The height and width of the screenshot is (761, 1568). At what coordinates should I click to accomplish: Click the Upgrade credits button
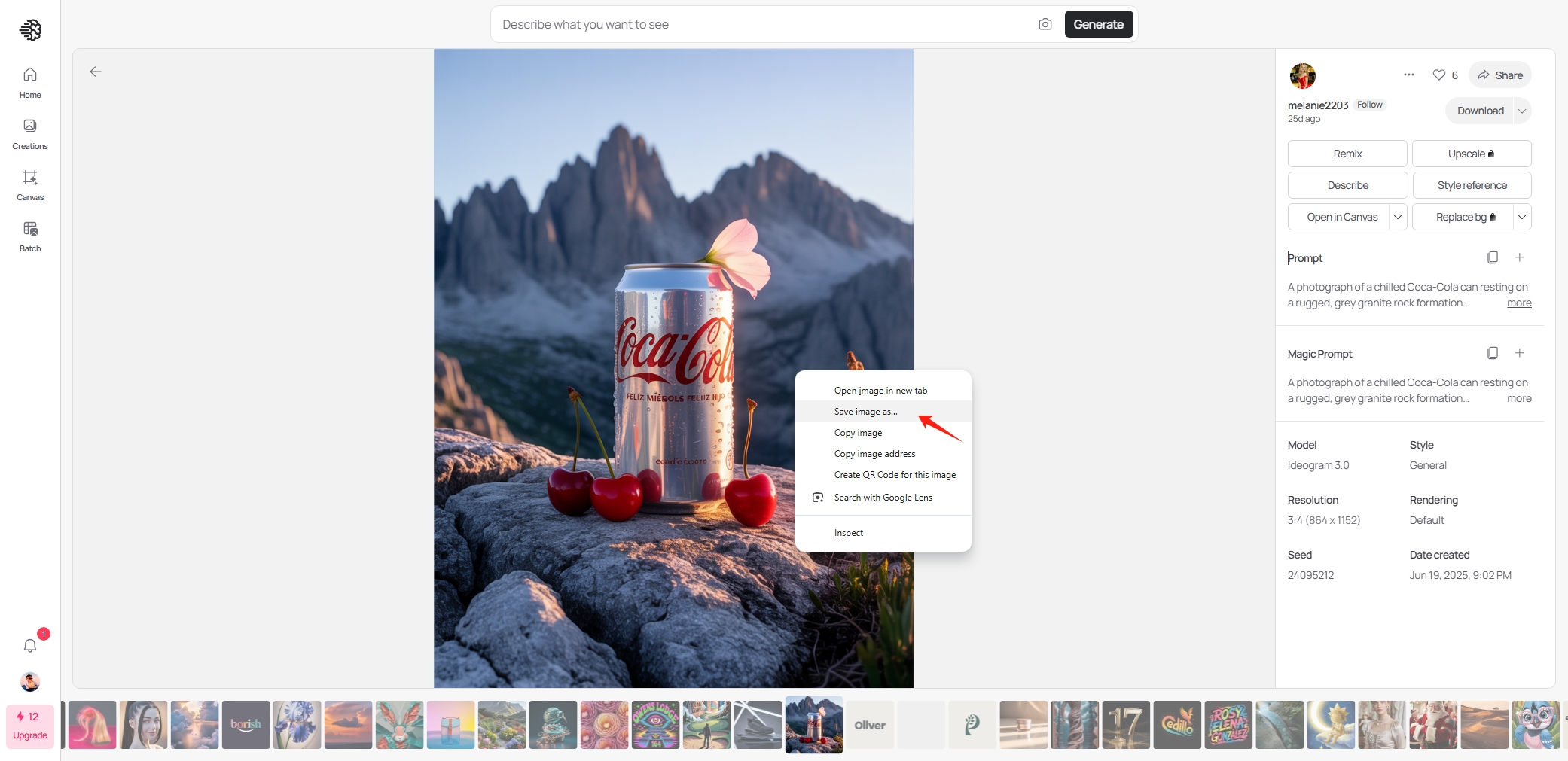click(30, 726)
